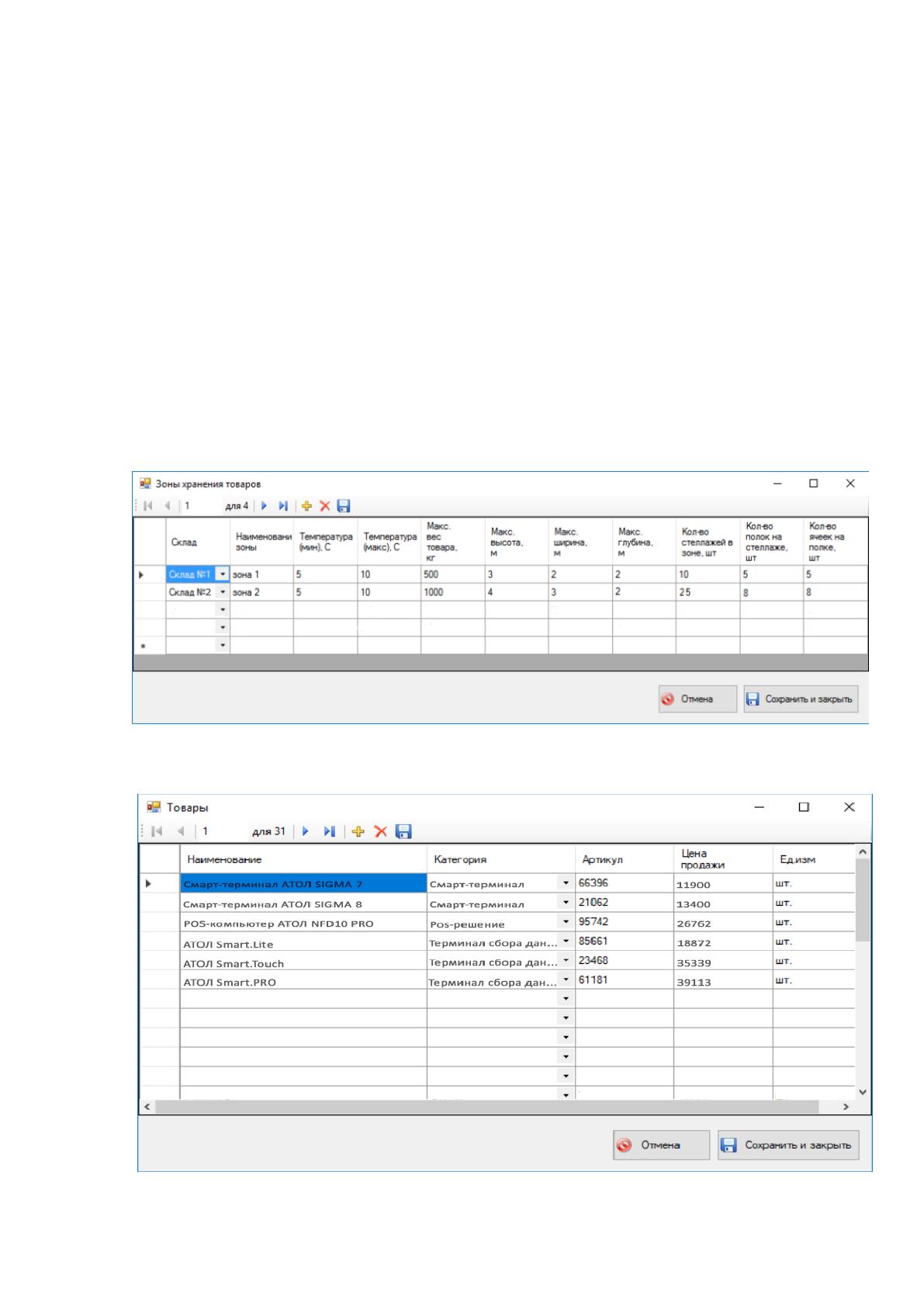Screen dimensions: 924x1307
Task: Add new record in Товары toolbar
Action: (x=358, y=831)
